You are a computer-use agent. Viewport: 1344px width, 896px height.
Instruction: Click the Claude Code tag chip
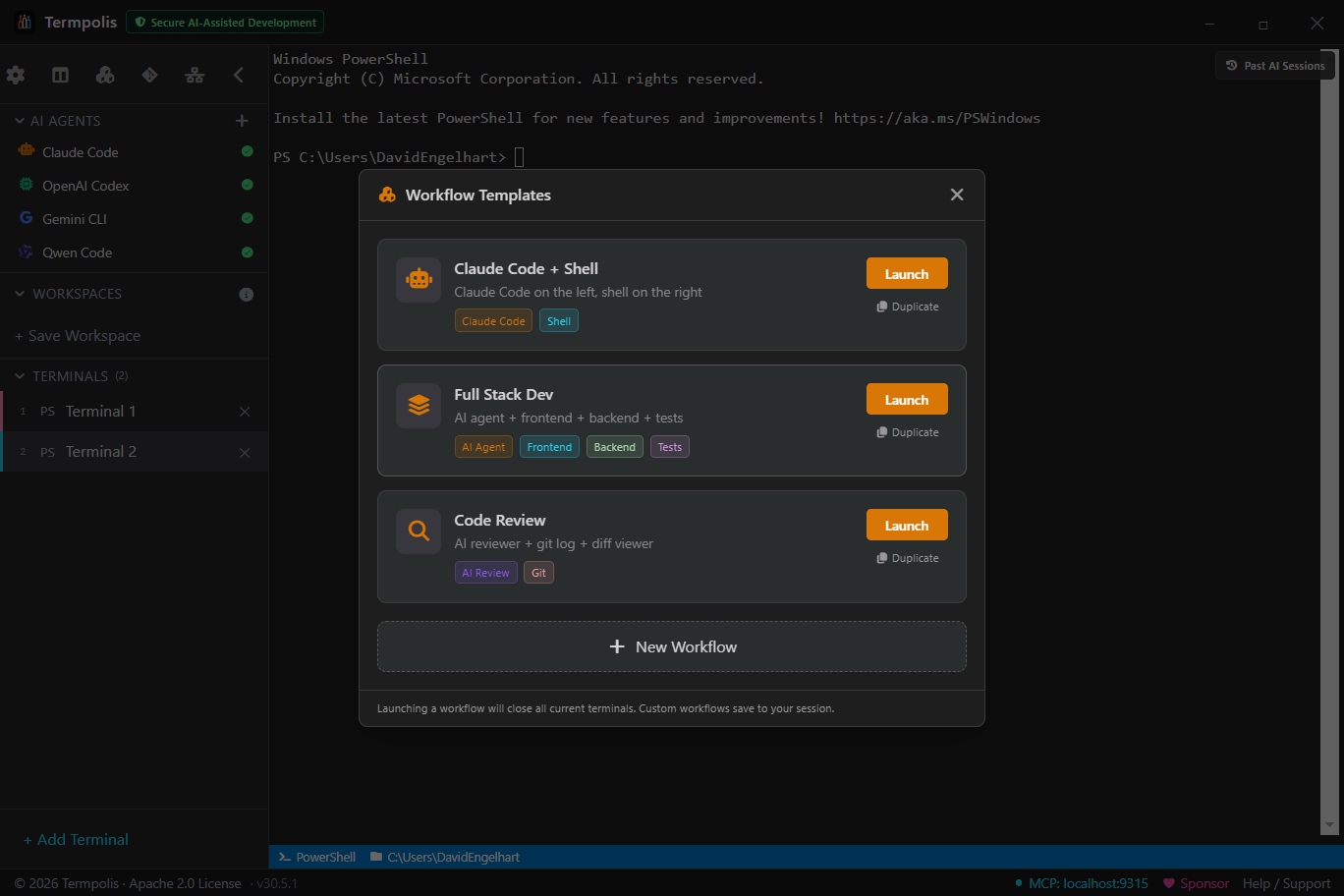pyautogui.click(x=493, y=321)
